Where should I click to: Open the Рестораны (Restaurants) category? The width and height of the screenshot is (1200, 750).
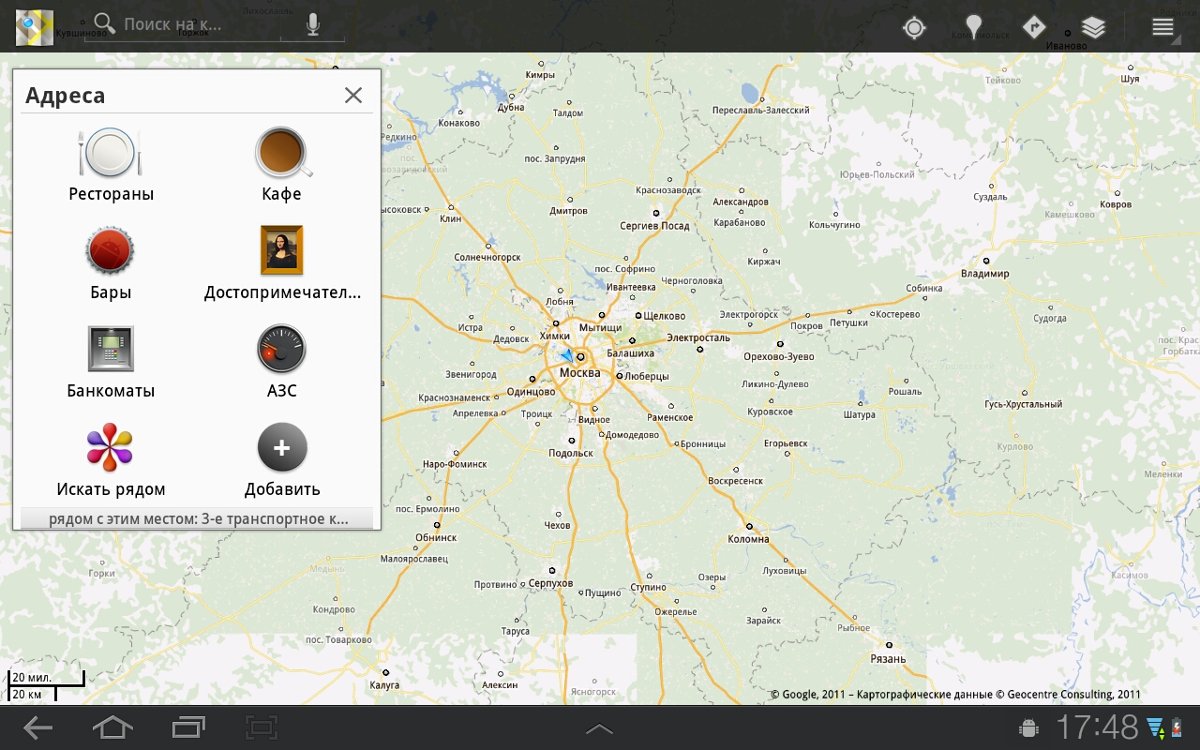point(111,153)
